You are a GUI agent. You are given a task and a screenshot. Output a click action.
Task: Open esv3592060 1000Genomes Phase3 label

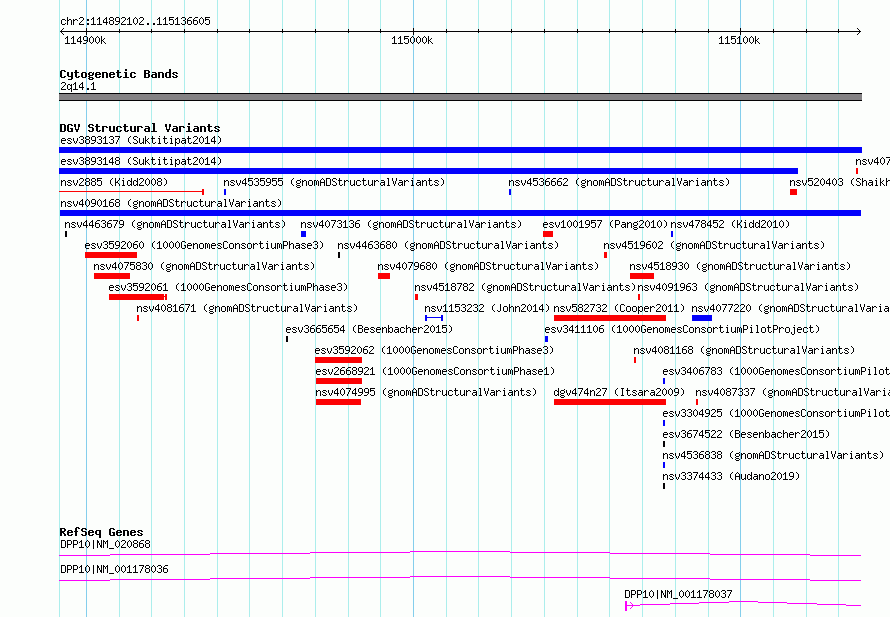coord(204,245)
